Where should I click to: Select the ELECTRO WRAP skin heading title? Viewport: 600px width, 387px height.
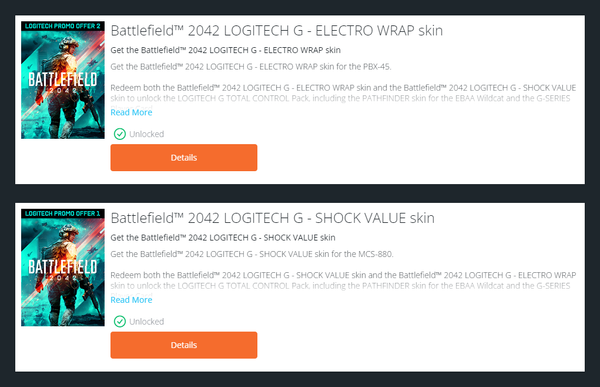click(x=277, y=31)
